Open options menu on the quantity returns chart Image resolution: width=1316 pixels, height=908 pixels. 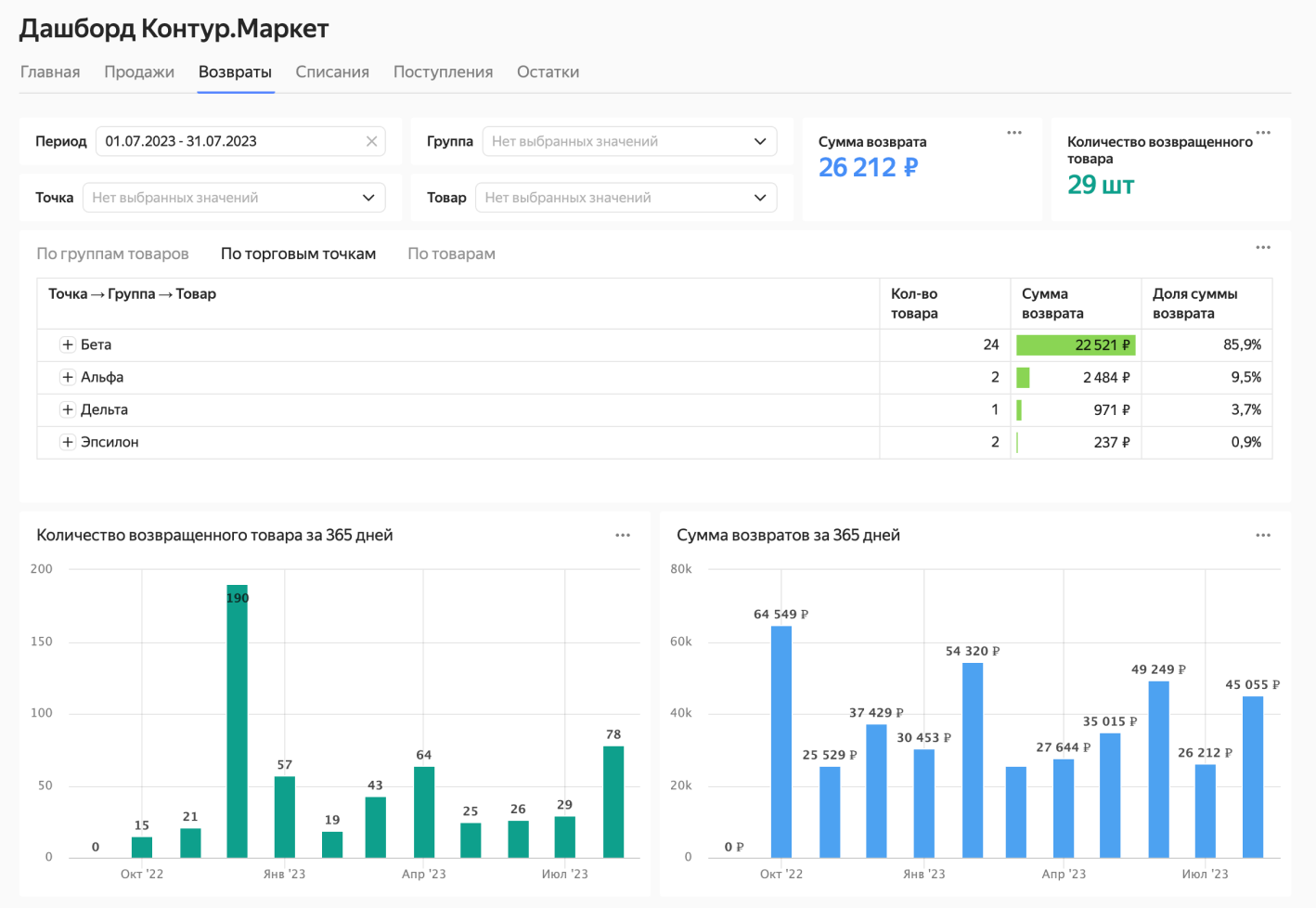(623, 535)
